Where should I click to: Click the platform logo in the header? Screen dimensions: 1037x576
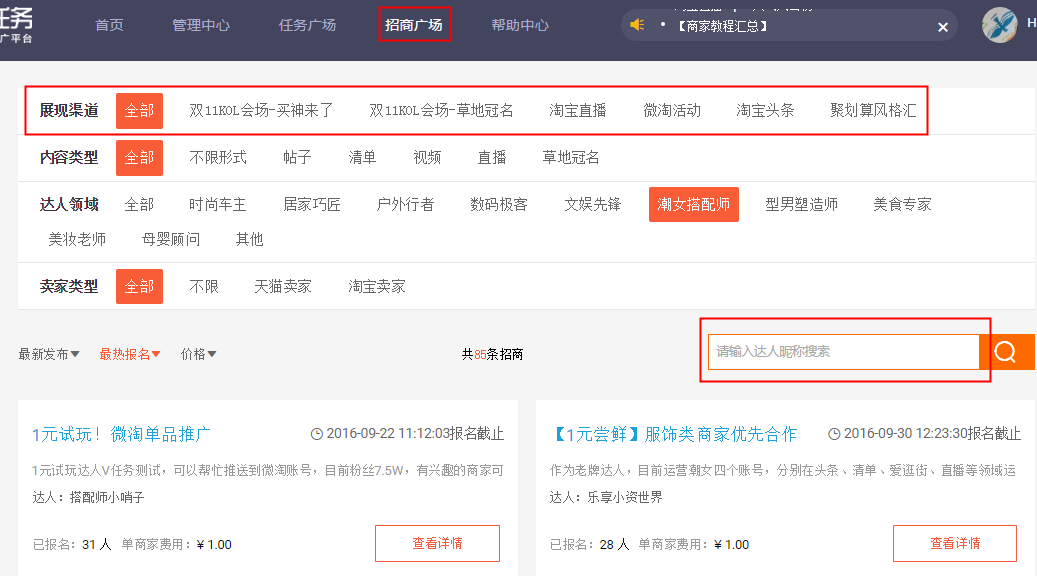click(17, 24)
